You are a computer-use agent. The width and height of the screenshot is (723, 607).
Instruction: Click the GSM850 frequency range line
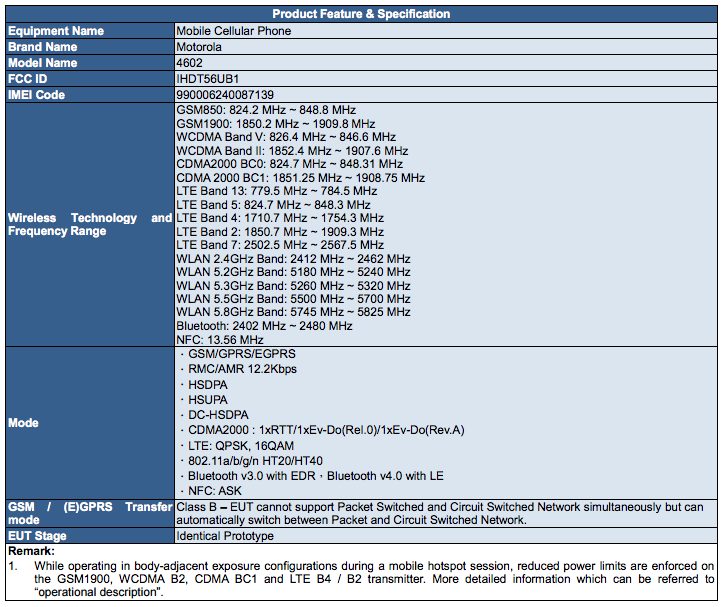(266, 109)
